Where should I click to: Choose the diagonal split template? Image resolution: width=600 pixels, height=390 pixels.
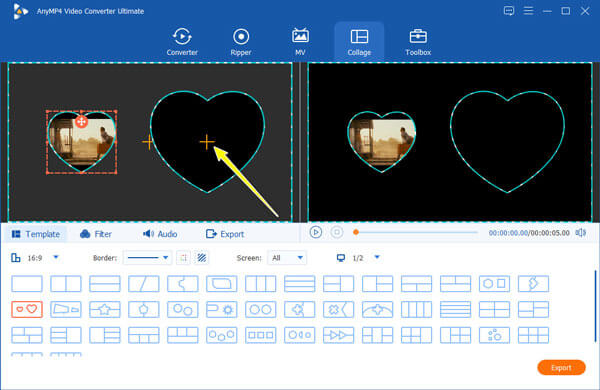(x=144, y=284)
